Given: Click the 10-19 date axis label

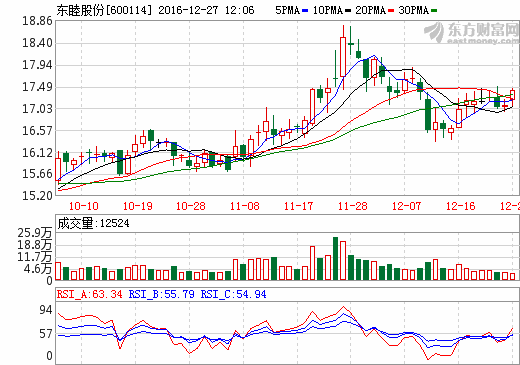Looking at the screenshot, I should tap(138, 206).
